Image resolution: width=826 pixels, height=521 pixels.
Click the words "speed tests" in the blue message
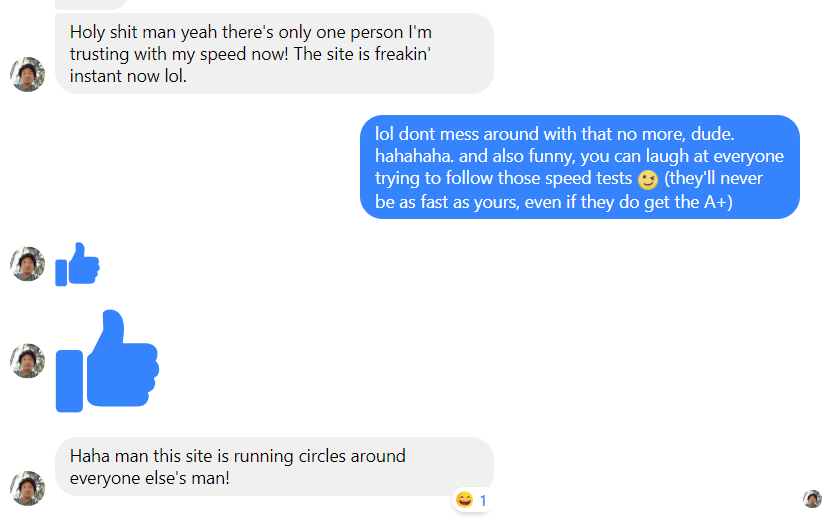click(589, 180)
